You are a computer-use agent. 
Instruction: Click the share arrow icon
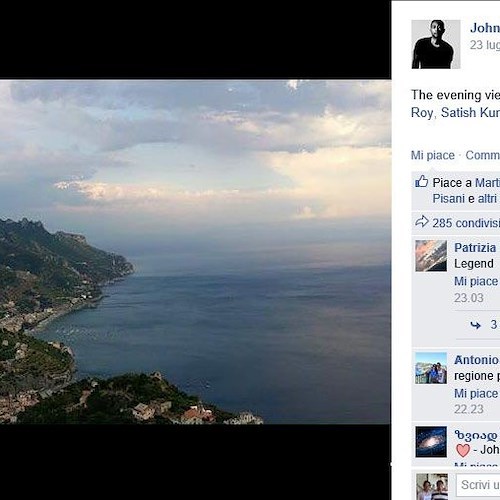[x=422, y=221]
